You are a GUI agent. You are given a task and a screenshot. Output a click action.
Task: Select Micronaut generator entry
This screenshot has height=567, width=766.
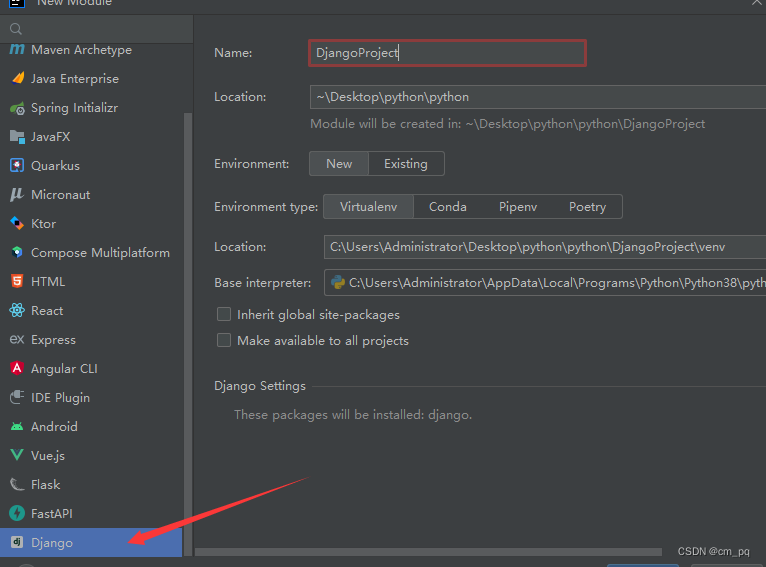pos(91,194)
